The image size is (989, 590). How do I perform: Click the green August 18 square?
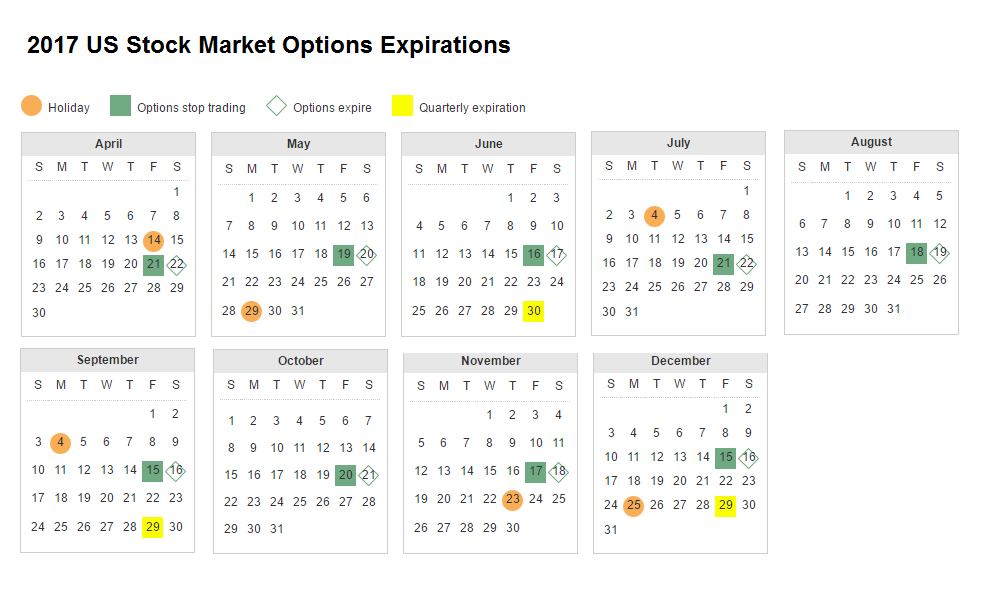pos(917,252)
